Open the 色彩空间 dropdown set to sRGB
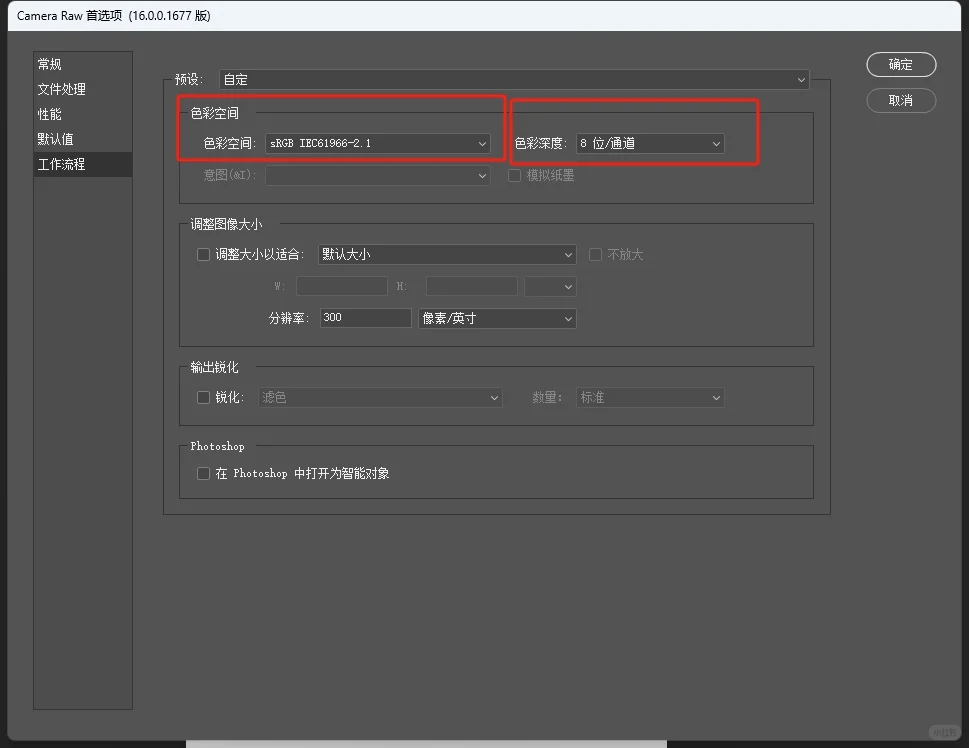This screenshot has width=969, height=748. pyautogui.click(x=378, y=143)
